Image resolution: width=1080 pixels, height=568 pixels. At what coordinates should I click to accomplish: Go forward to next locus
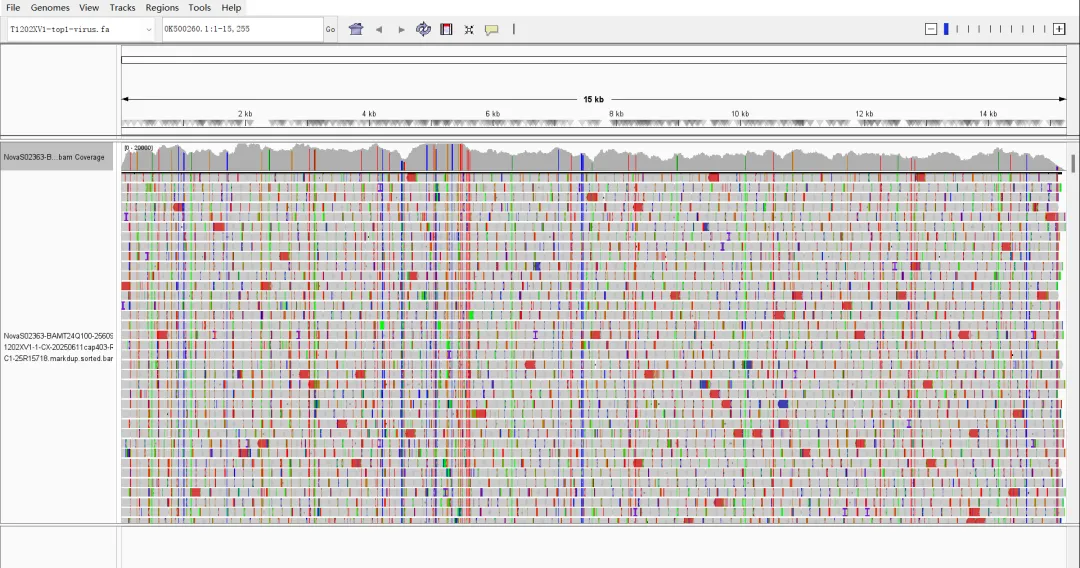pyautogui.click(x=401, y=29)
